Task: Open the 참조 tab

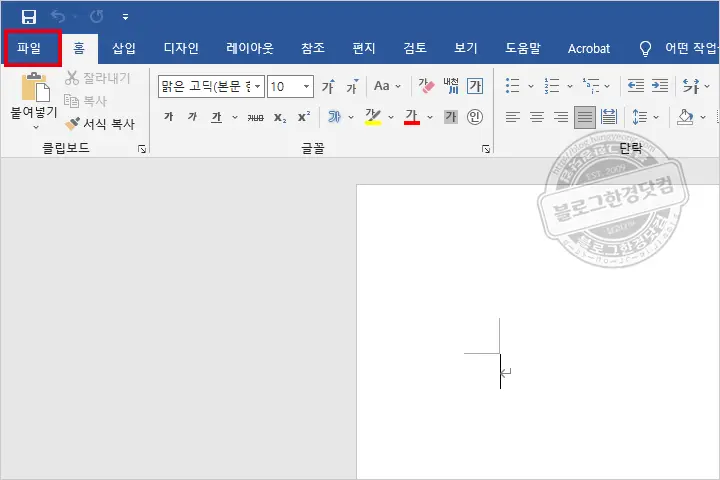Action: point(313,48)
